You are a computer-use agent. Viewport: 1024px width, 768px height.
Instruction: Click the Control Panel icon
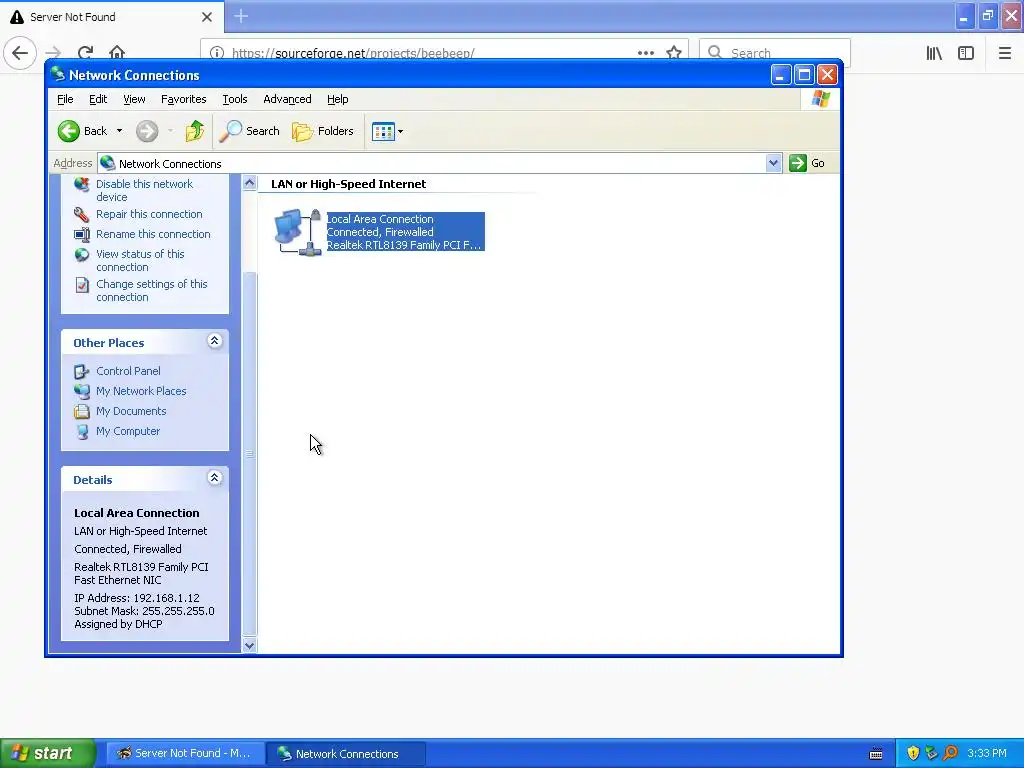click(82, 372)
